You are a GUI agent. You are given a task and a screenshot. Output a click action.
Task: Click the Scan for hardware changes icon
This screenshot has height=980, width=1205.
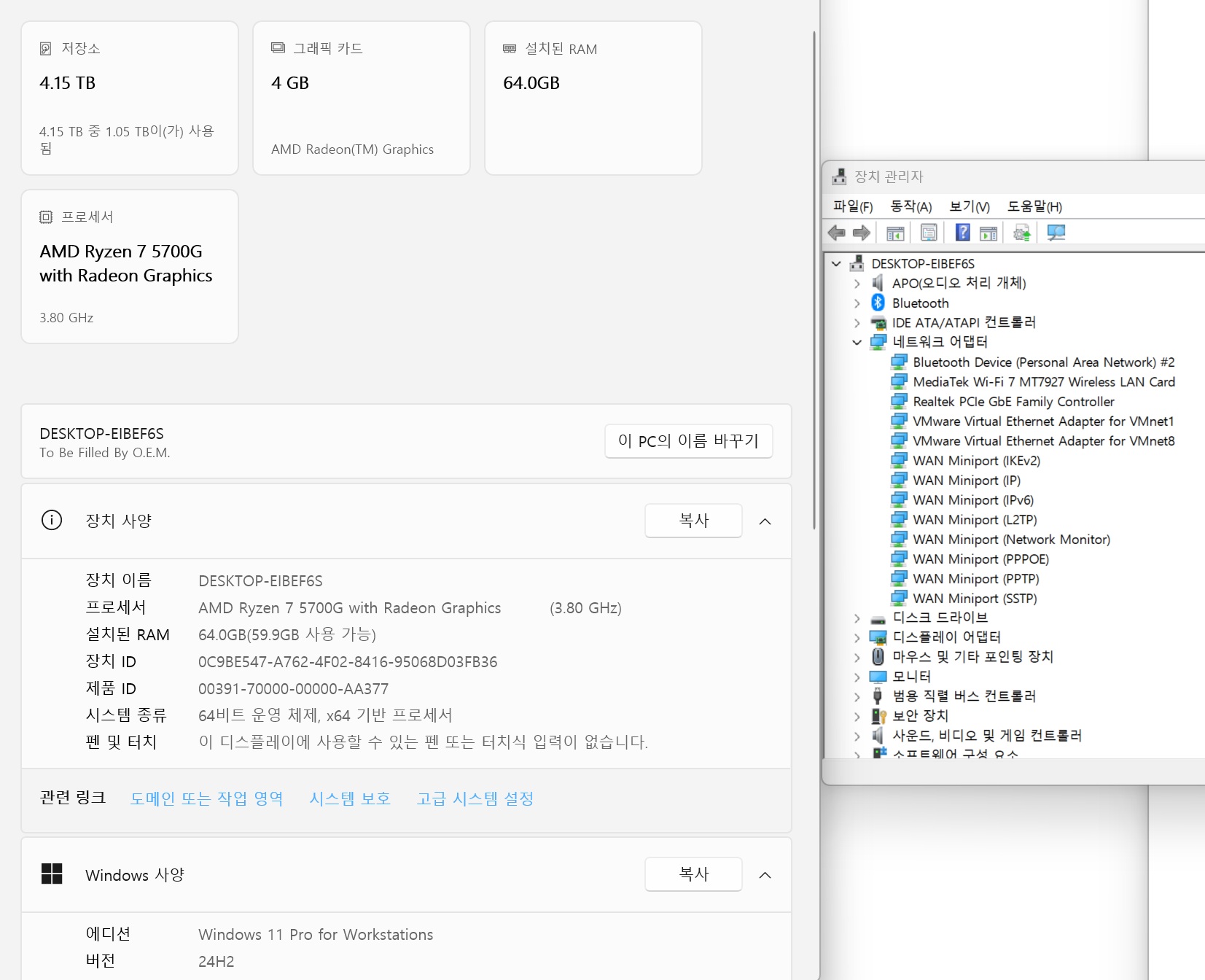click(1056, 233)
